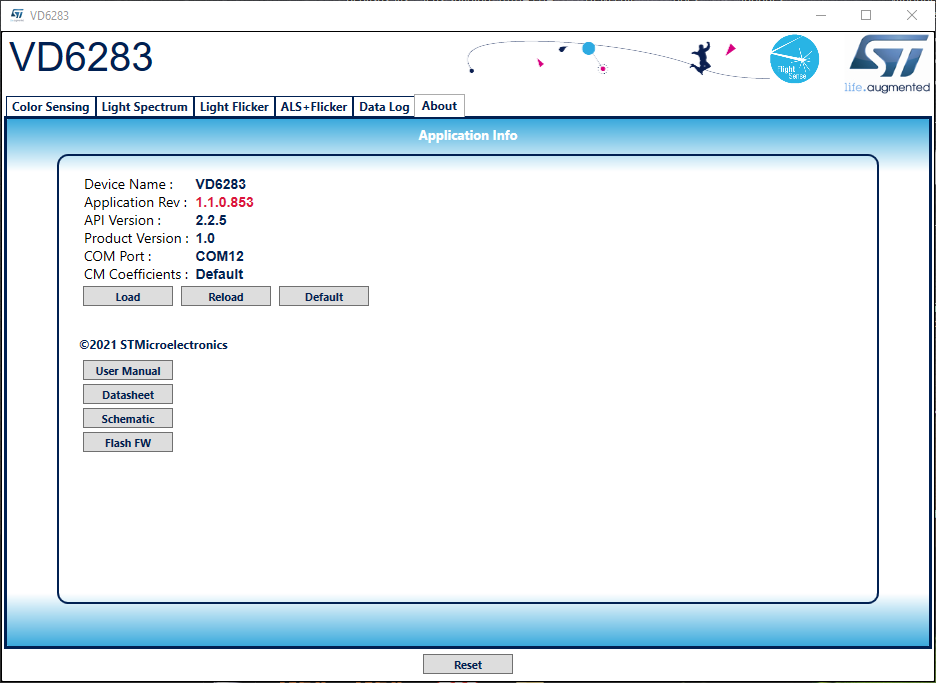Switch to the Color Sensing tab
The height and width of the screenshot is (683, 936).
(51, 107)
